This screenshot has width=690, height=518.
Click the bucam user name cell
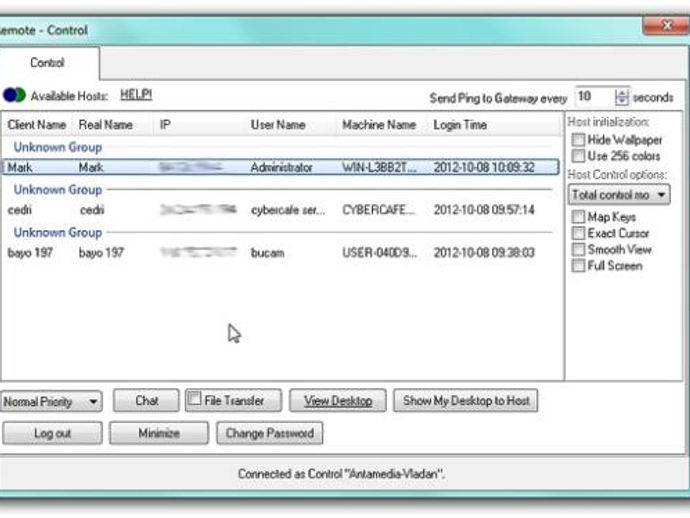(268, 253)
